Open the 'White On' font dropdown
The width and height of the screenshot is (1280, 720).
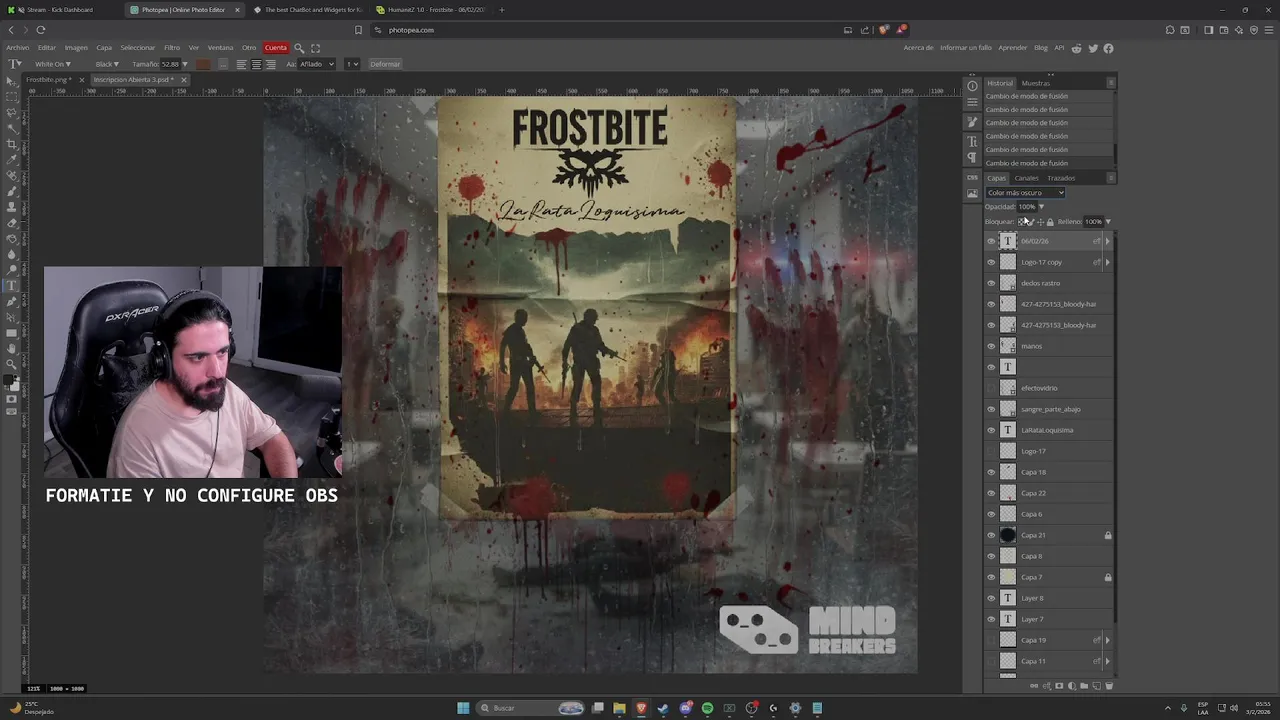51,64
